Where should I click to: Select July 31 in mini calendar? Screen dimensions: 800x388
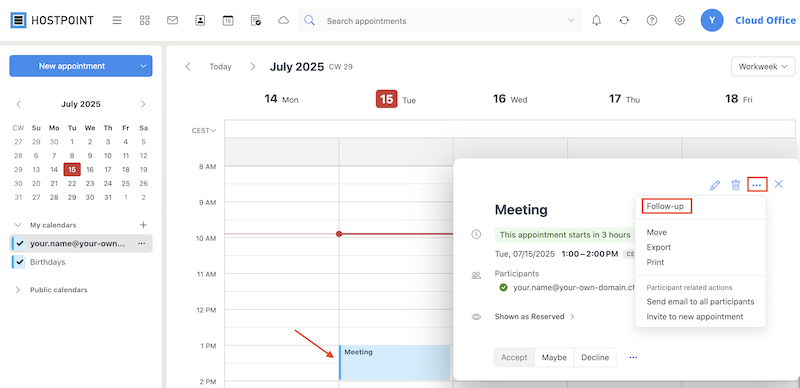[x=108, y=197]
